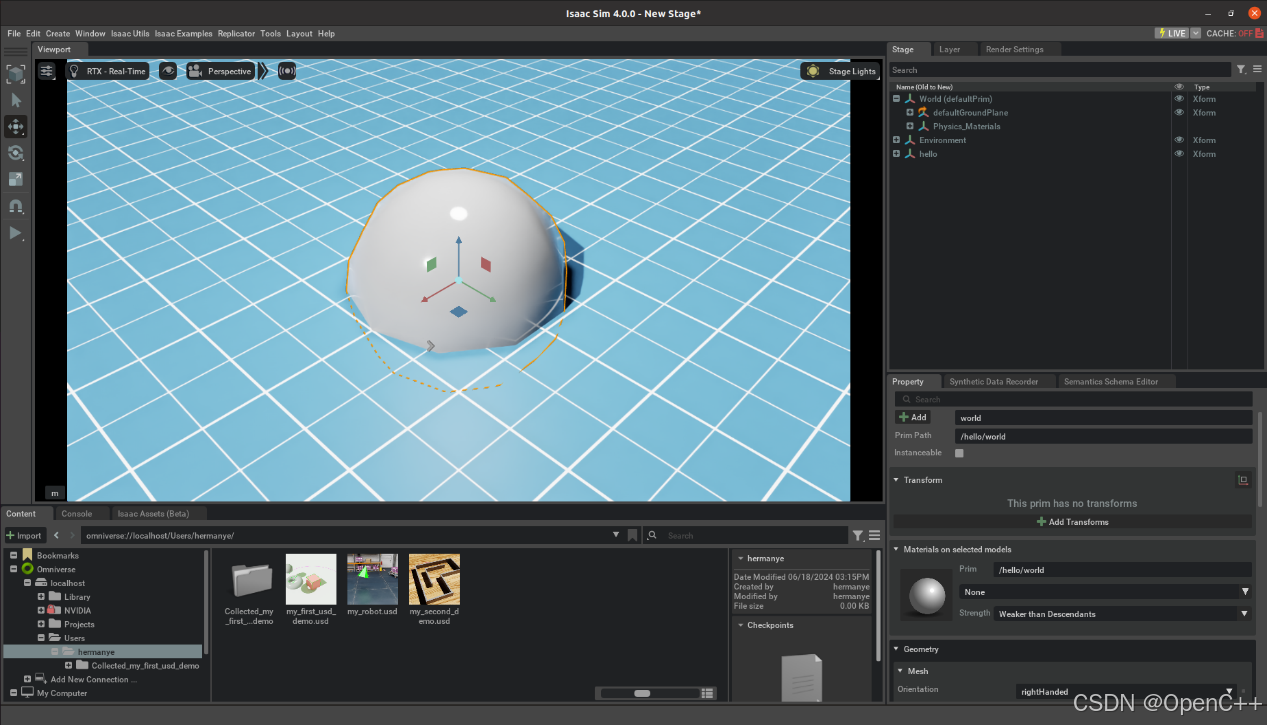Open the Layout menu

299,33
